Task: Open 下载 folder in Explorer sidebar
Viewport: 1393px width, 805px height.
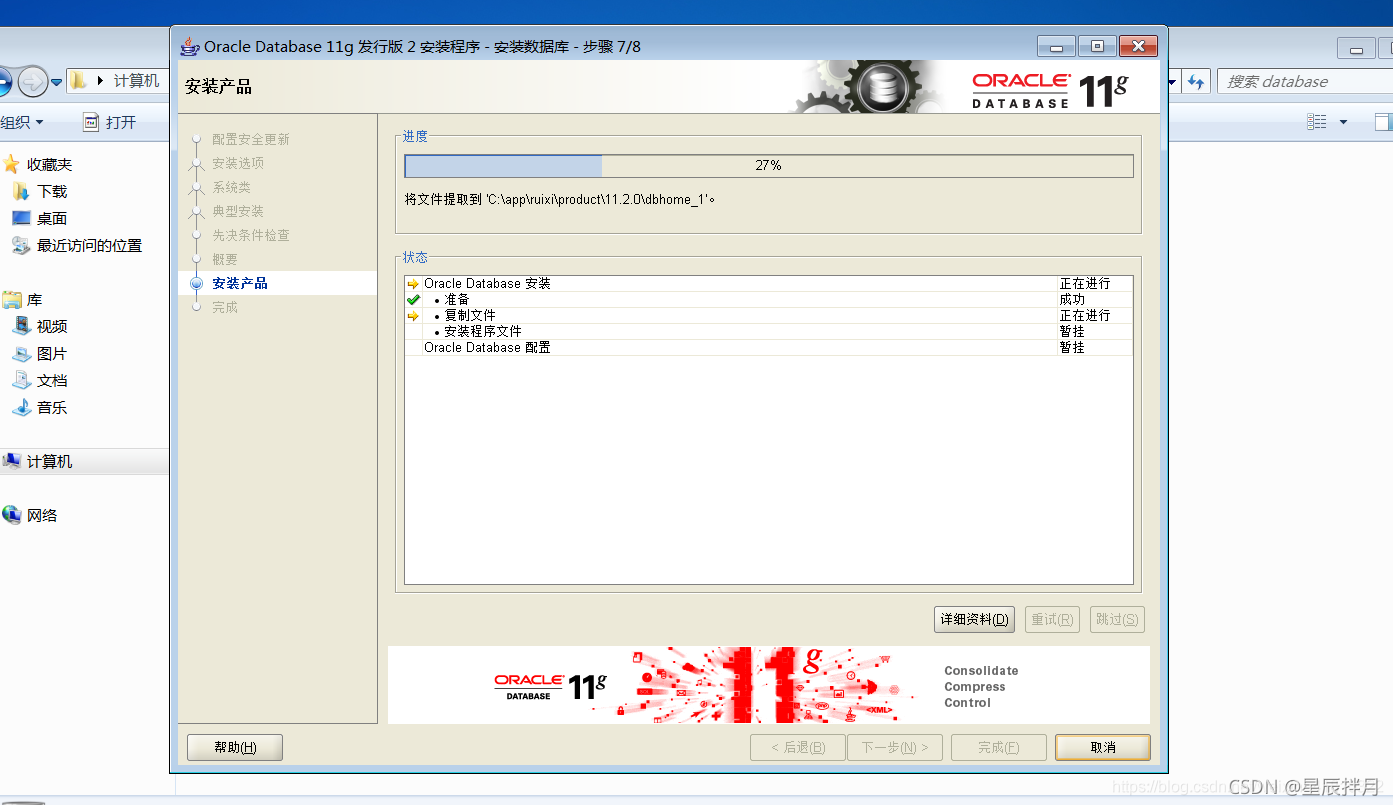Action: [x=52, y=192]
